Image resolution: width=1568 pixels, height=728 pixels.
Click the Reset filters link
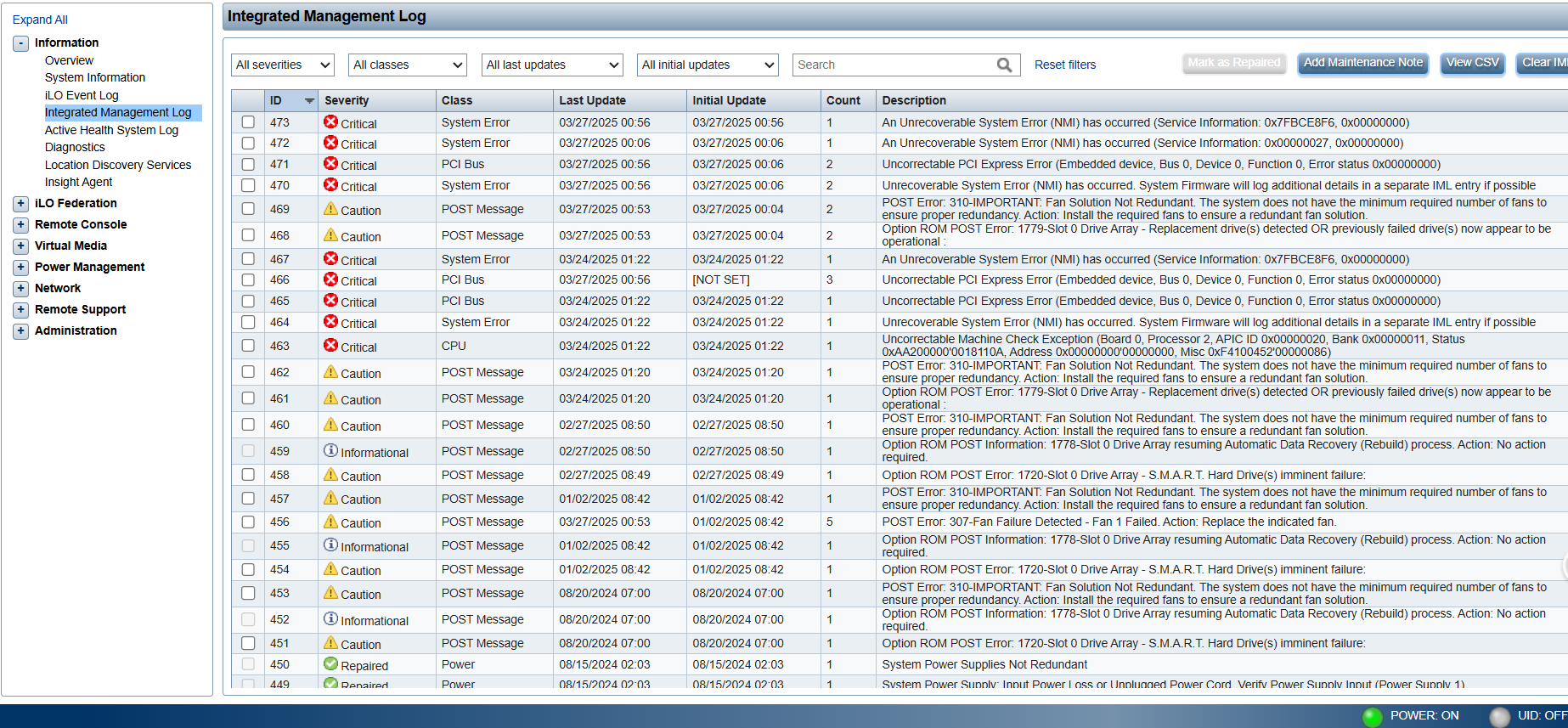1064,65
